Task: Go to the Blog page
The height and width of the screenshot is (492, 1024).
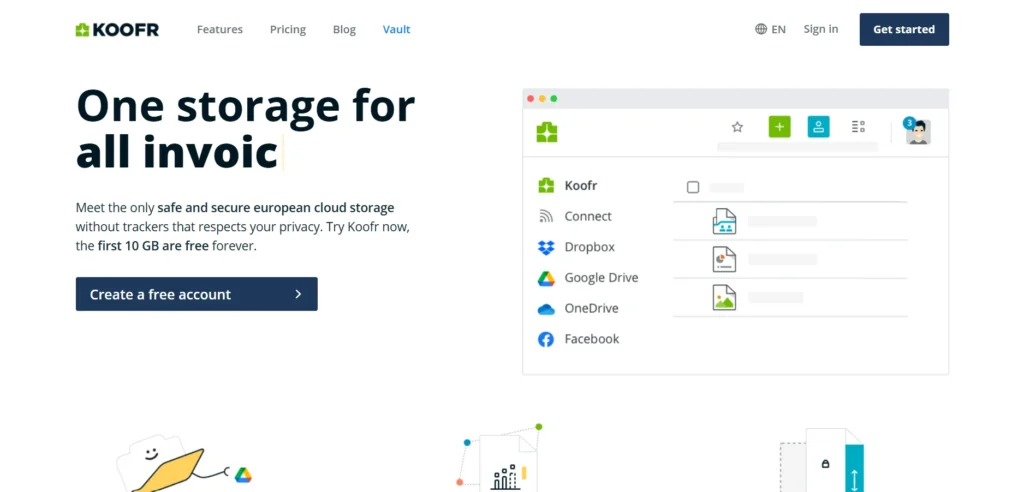Action: tap(344, 29)
